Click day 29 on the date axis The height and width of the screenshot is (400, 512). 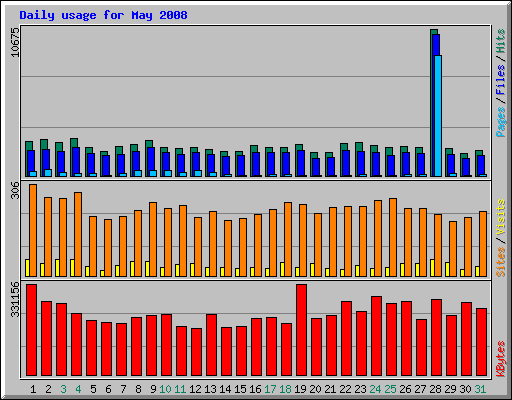coord(450,389)
